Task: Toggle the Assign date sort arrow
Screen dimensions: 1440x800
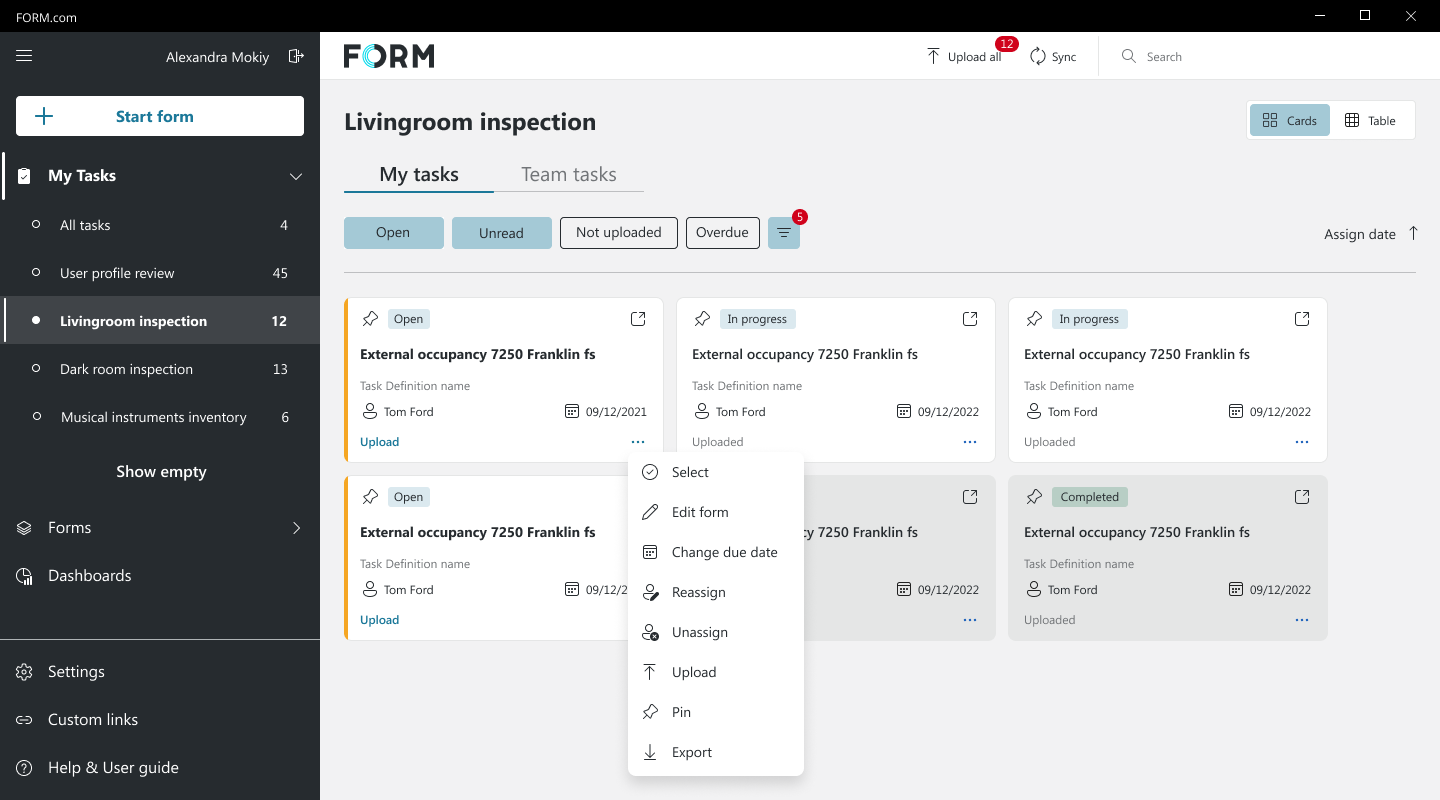Action: [x=1413, y=233]
